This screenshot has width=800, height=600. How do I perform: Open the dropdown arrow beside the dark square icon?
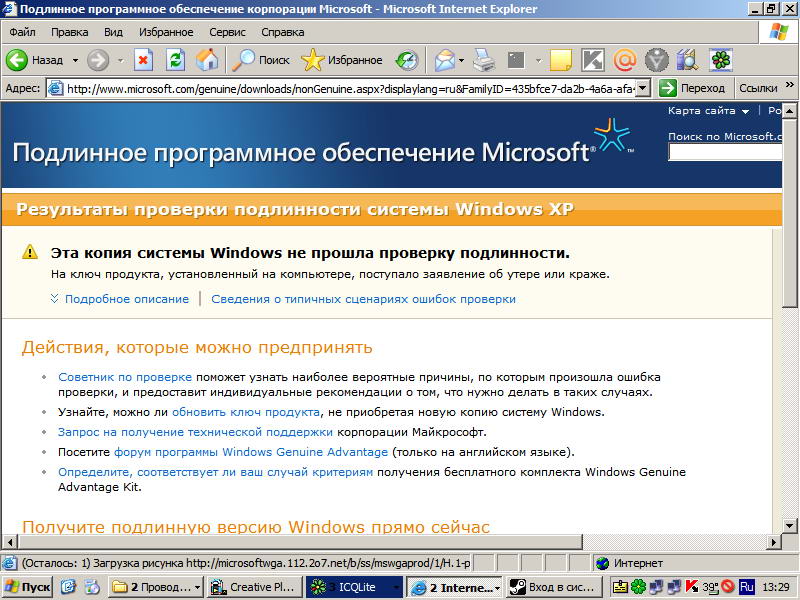[x=538, y=60]
